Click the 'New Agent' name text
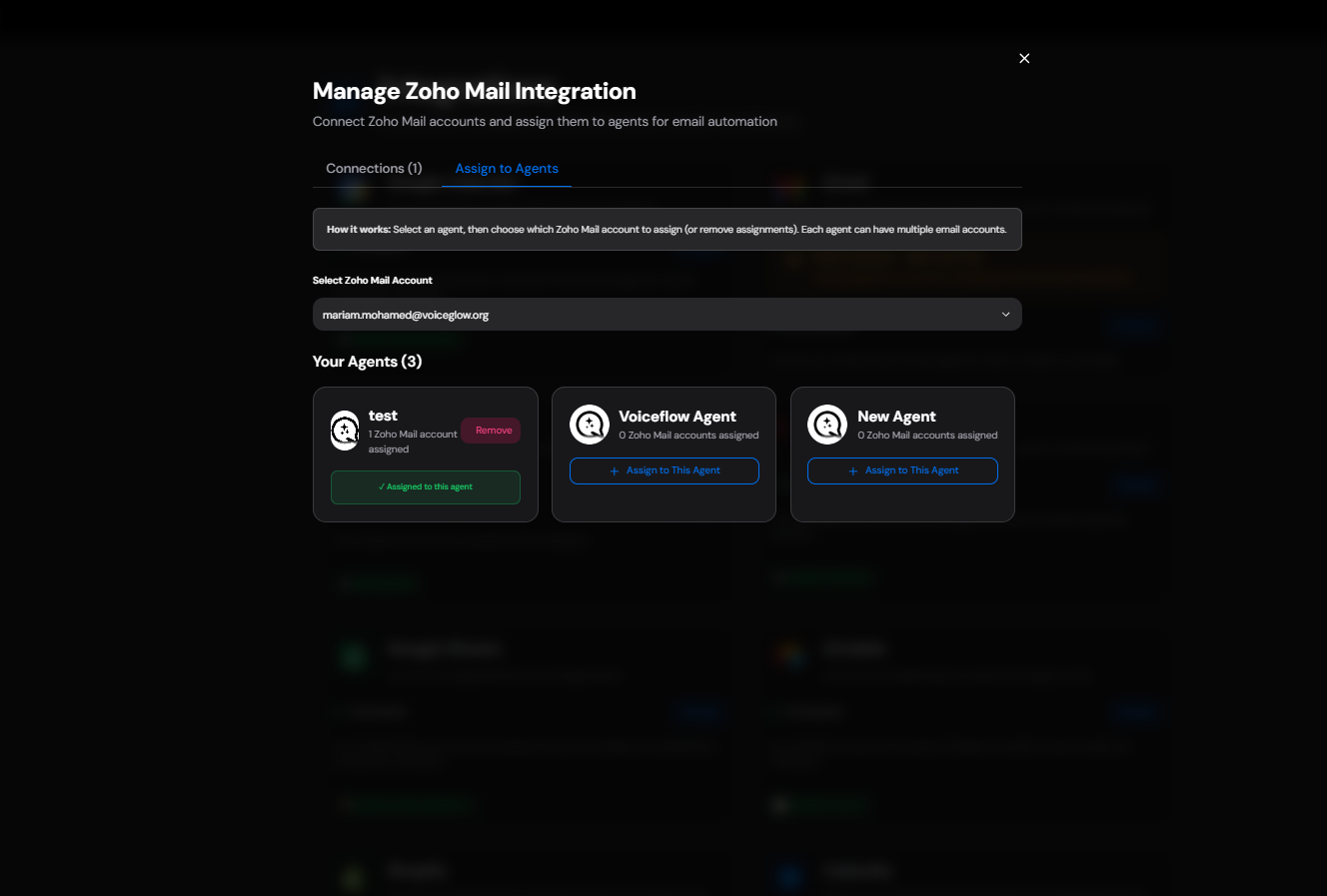1327x896 pixels. 896,417
